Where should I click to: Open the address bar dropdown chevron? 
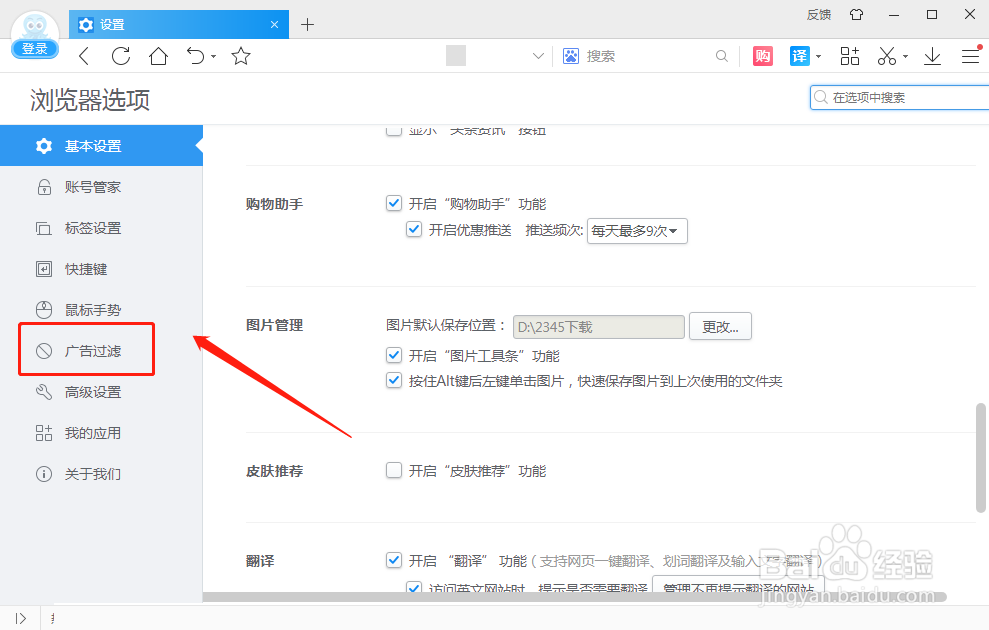point(538,56)
